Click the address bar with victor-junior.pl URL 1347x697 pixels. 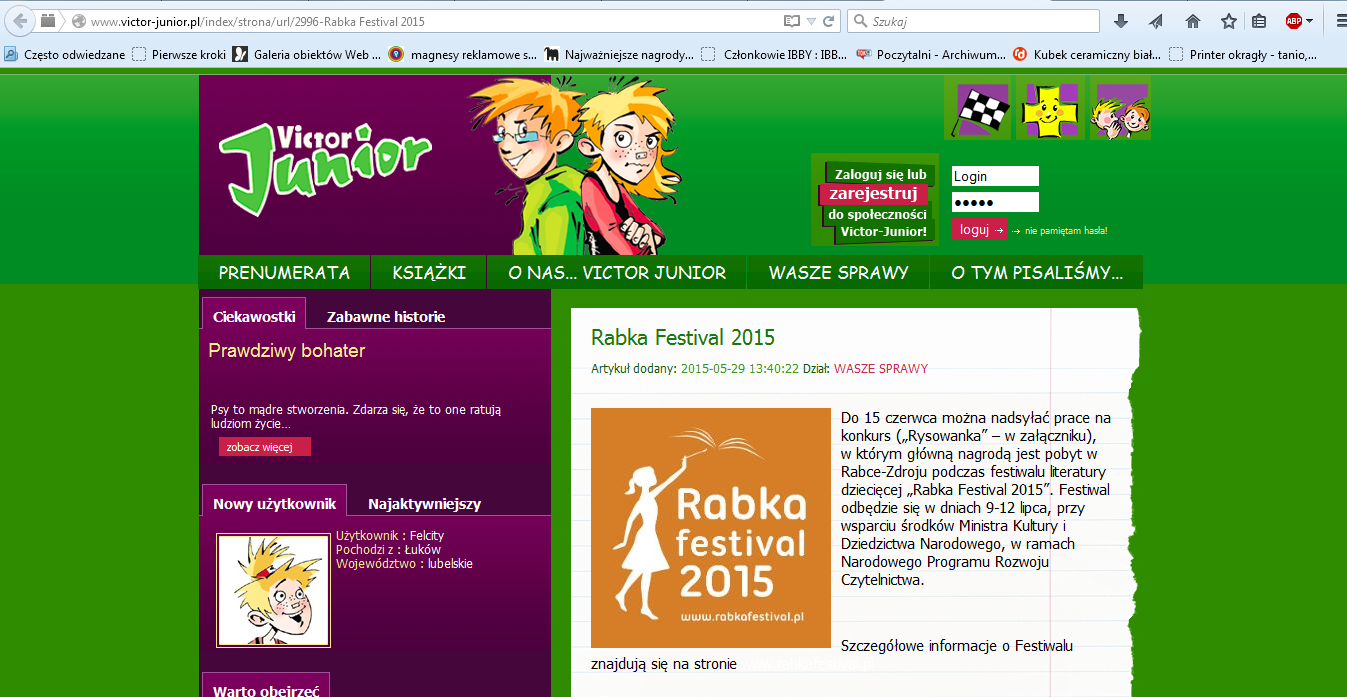[432, 21]
